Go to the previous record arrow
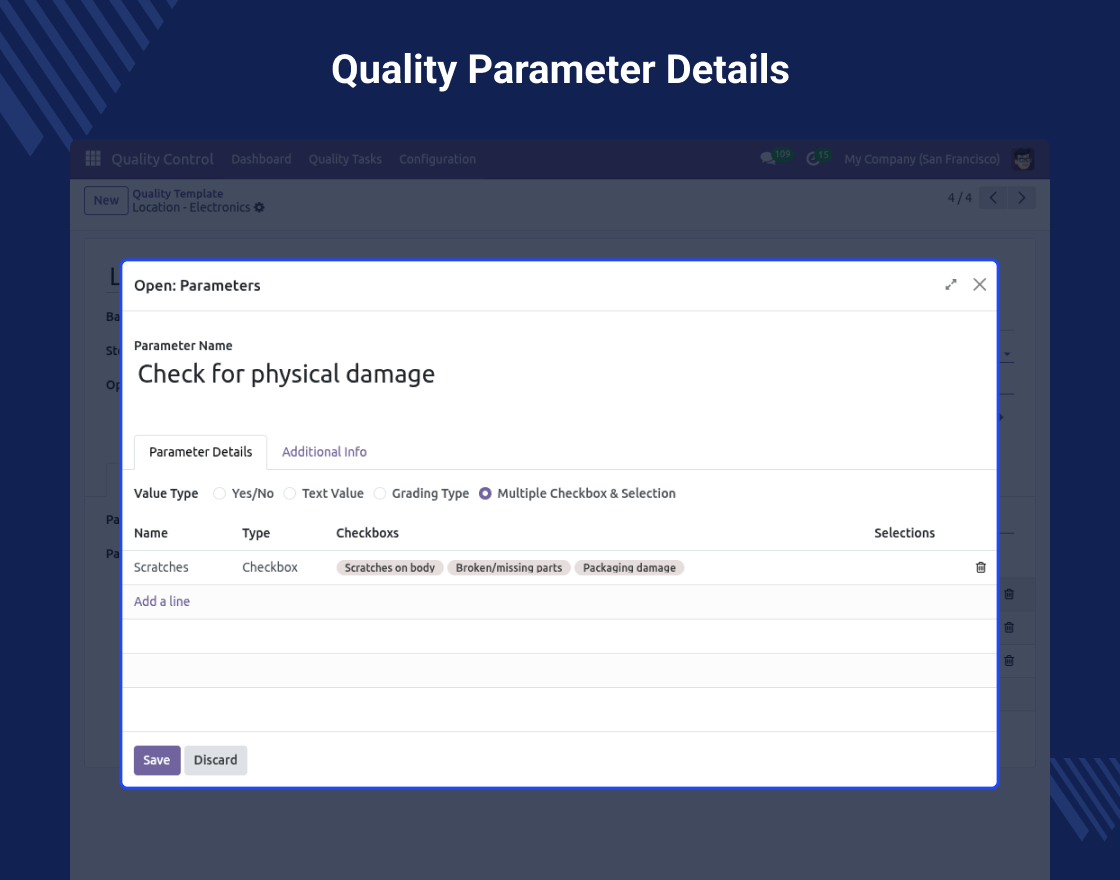Screen dimensions: 1120x880 pyautogui.click(x=993, y=198)
